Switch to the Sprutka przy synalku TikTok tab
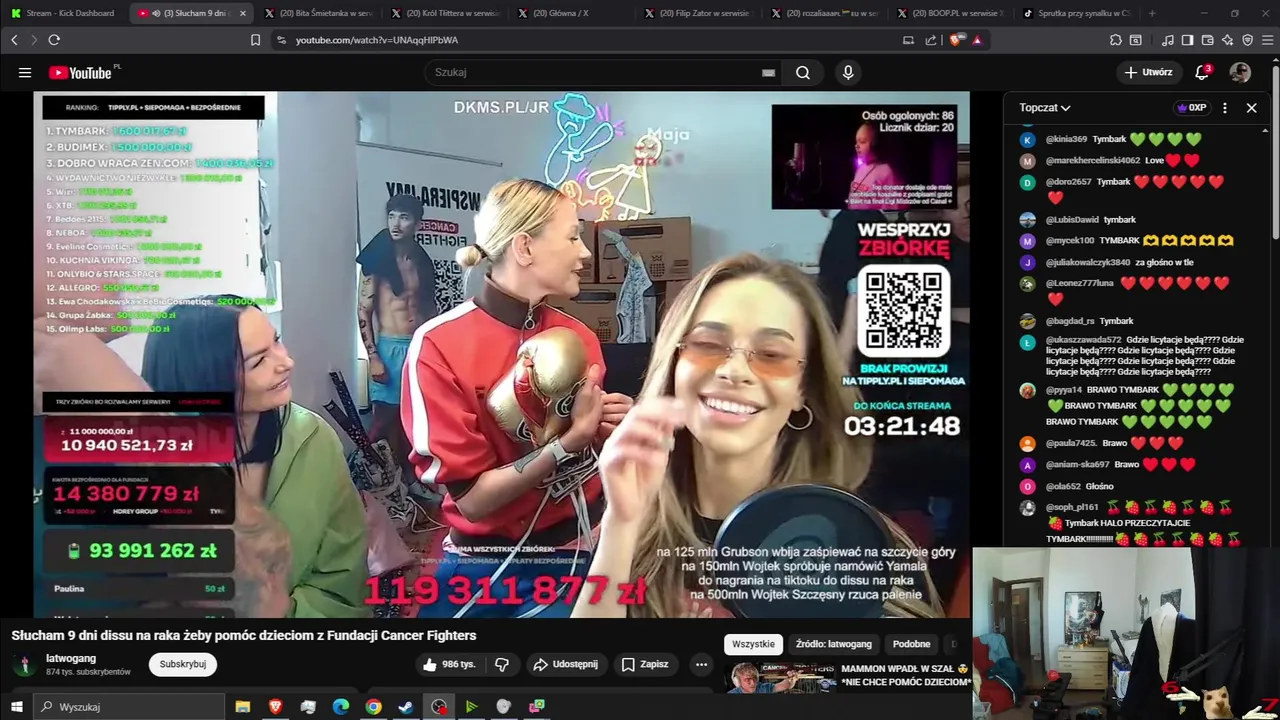Screen dimensions: 1280x720 [x=1078, y=13]
